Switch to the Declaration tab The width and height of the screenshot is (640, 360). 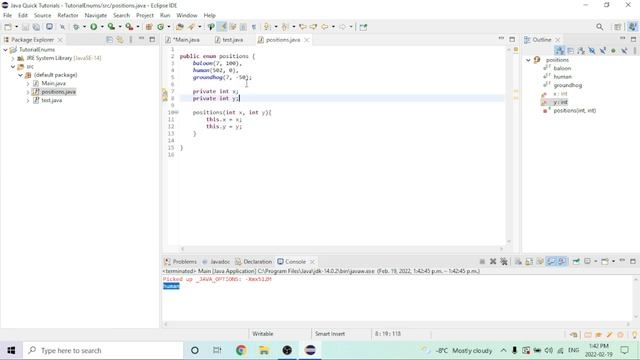point(254,262)
